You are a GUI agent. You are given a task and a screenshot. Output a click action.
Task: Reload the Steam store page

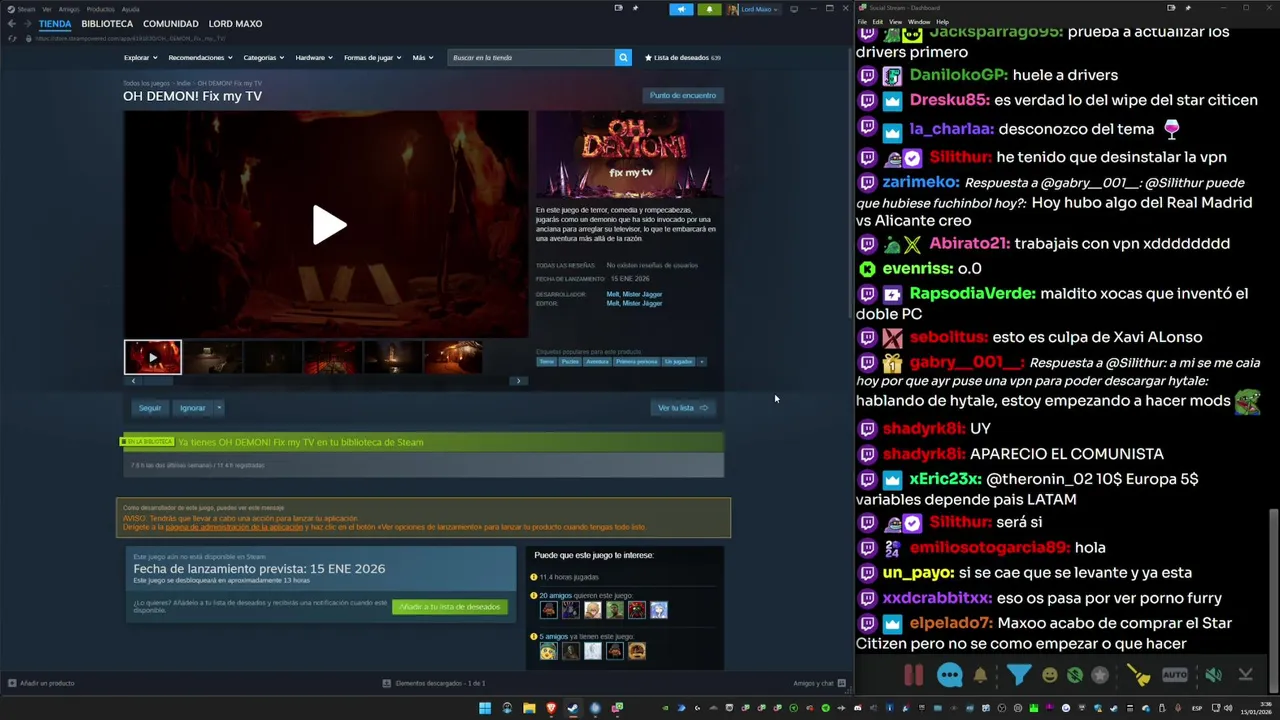click(x=12, y=38)
